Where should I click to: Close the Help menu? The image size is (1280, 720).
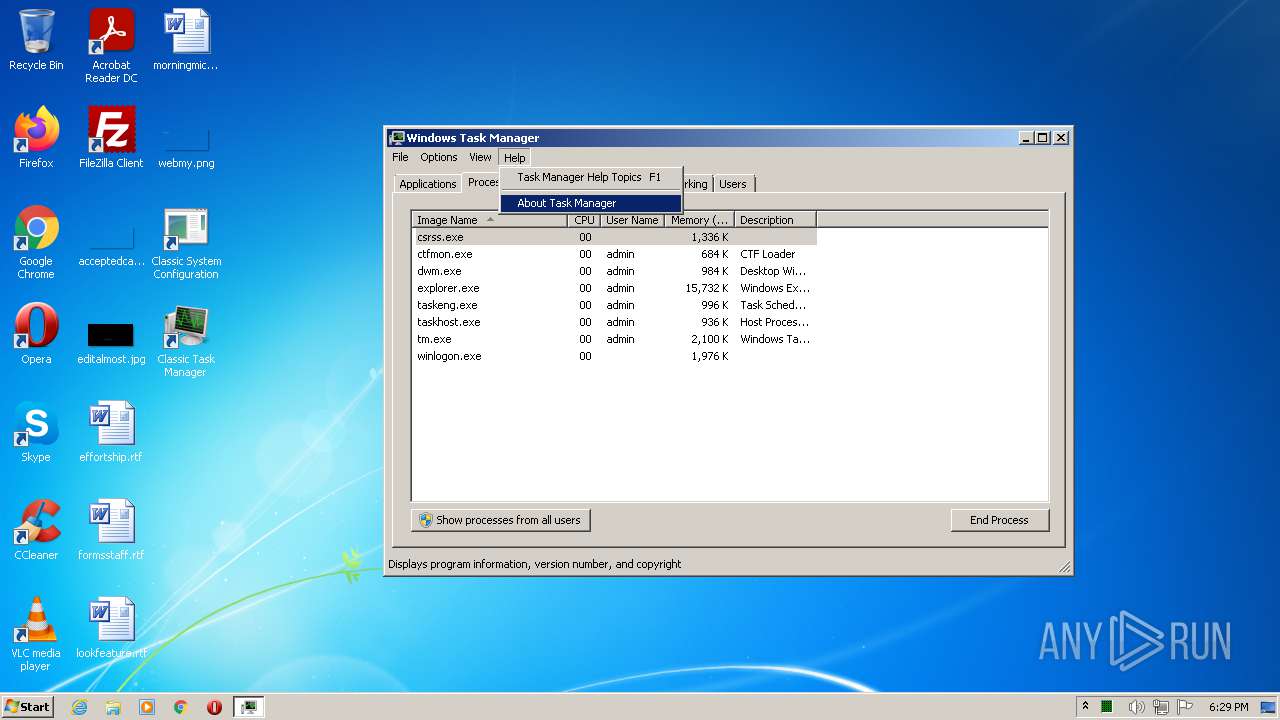[515, 158]
